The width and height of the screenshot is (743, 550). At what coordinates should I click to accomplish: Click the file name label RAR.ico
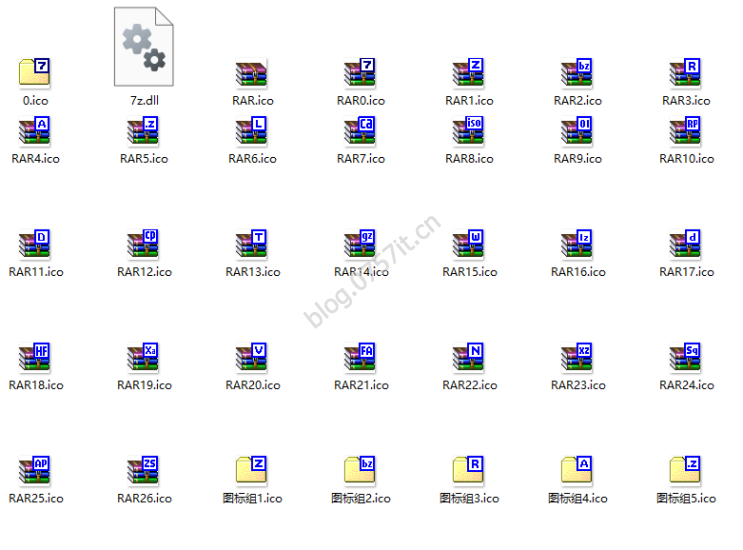253,100
